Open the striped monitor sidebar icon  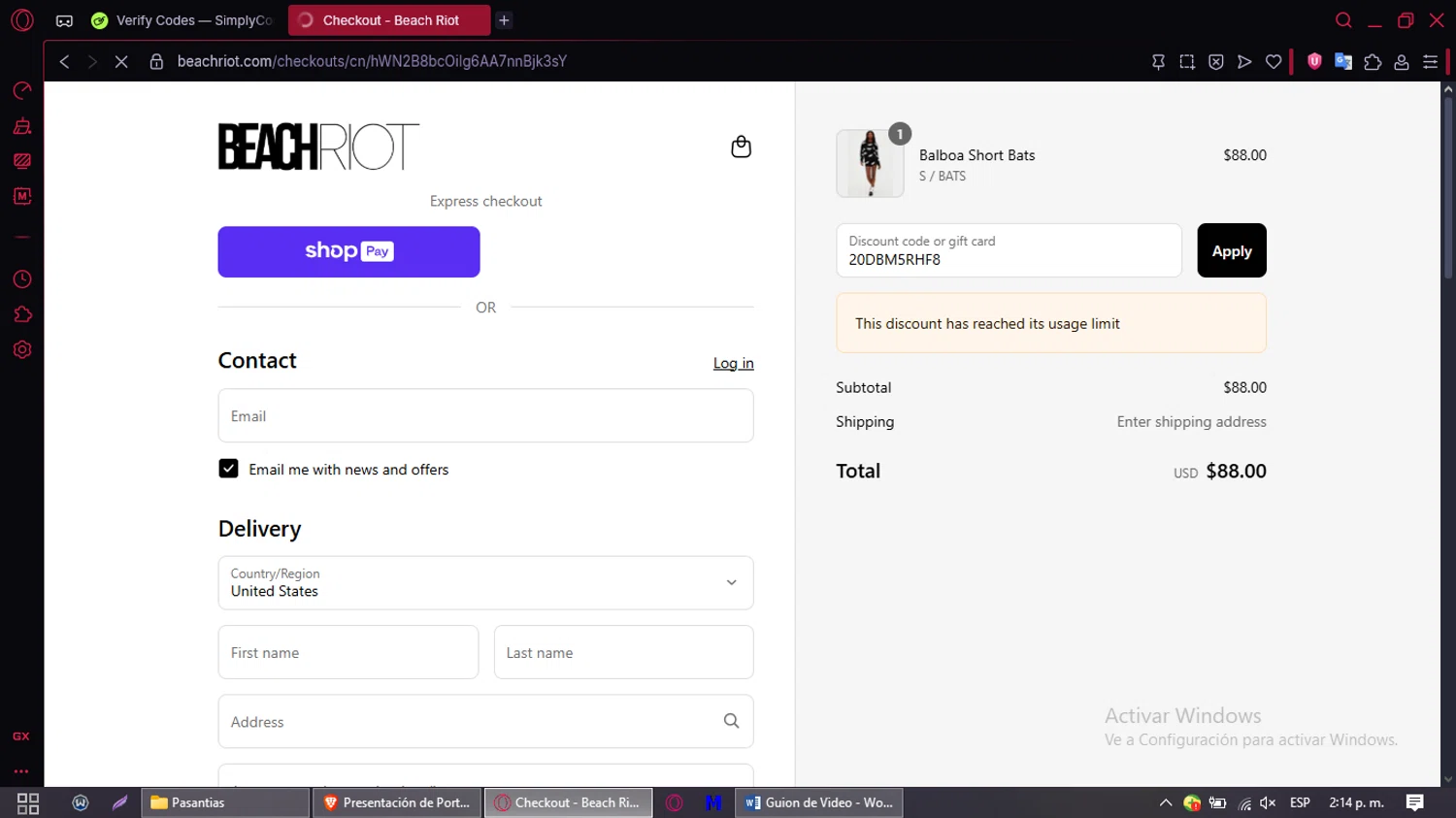(x=22, y=161)
